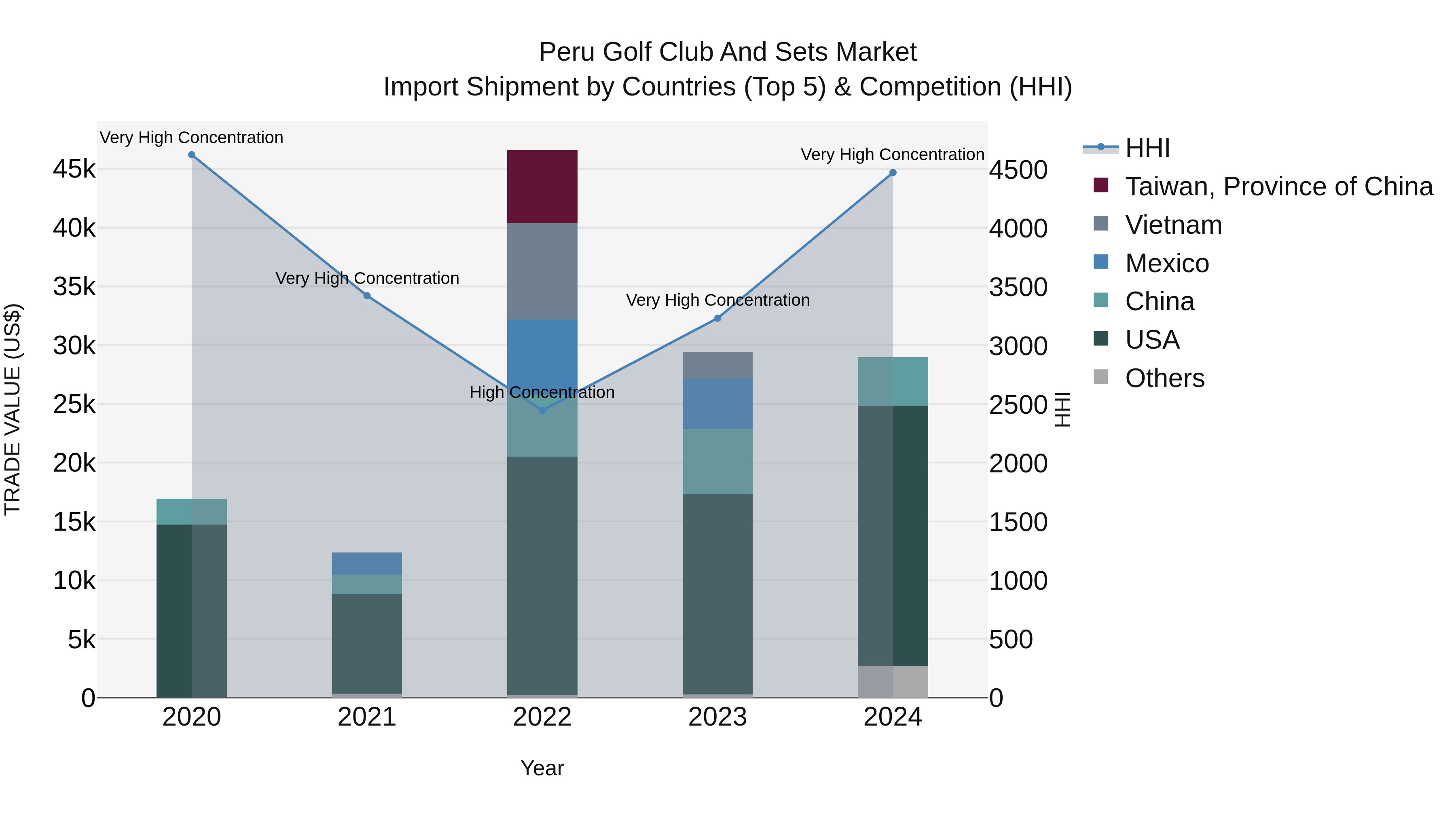Click the 2021 x-axis label
Image resolution: width=1456 pixels, height=819 pixels.
[x=367, y=717]
